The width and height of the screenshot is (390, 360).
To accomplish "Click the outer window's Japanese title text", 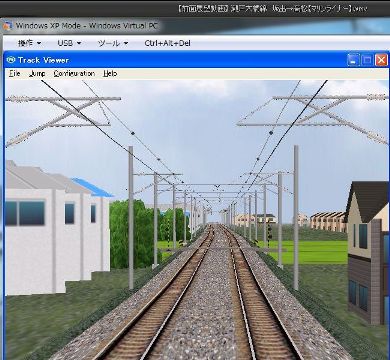I will pyautogui.click(x=272, y=9).
